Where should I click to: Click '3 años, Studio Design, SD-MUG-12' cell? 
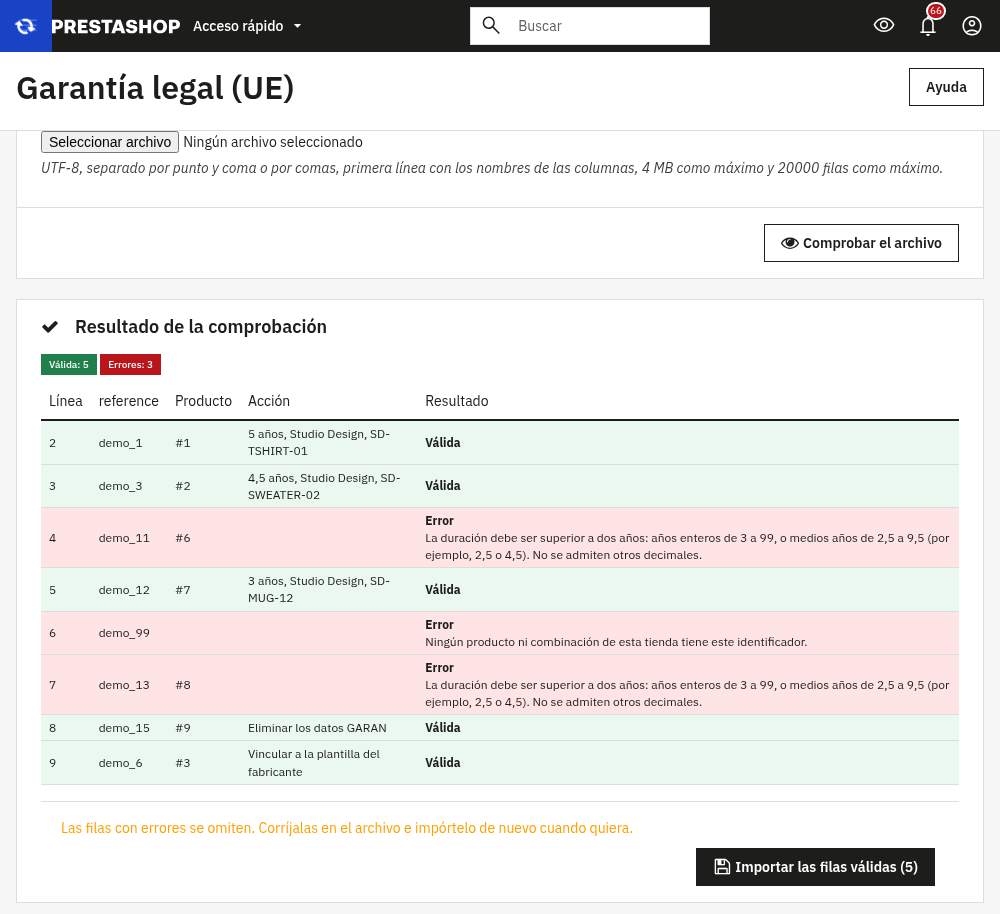coord(319,590)
